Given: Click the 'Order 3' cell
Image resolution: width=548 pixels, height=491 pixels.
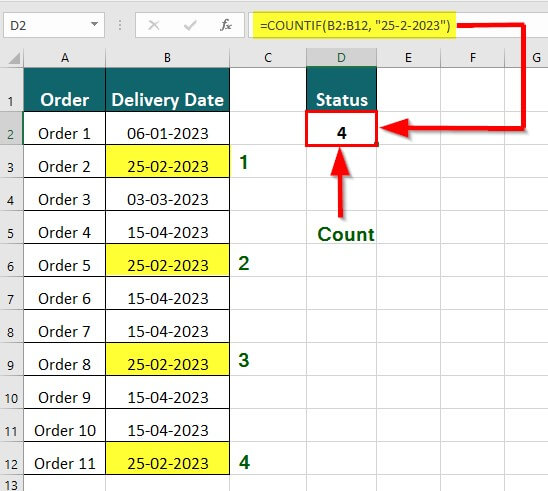Looking at the screenshot, I should tap(64, 194).
